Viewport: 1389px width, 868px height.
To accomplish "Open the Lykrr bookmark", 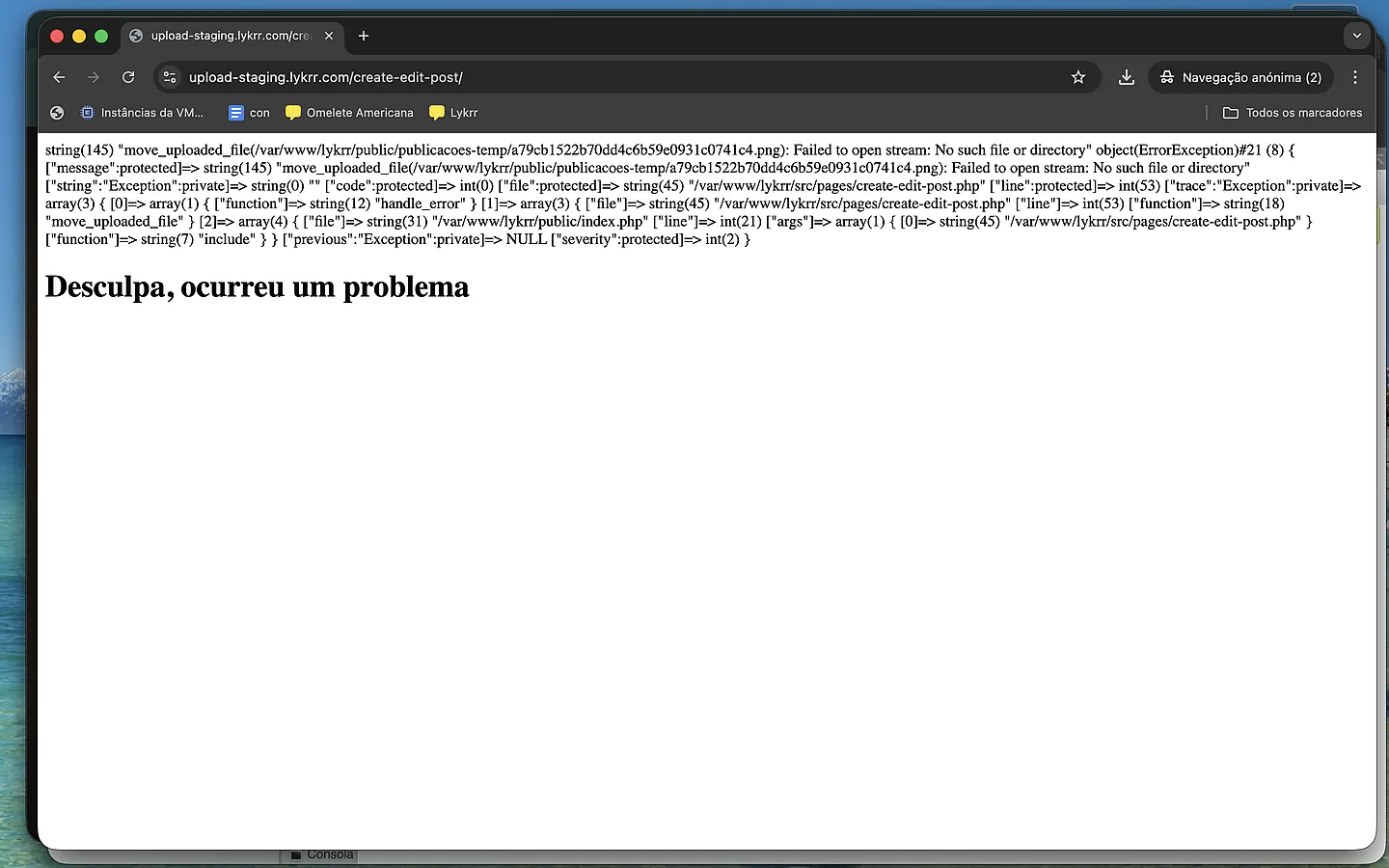I will [x=453, y=113].
